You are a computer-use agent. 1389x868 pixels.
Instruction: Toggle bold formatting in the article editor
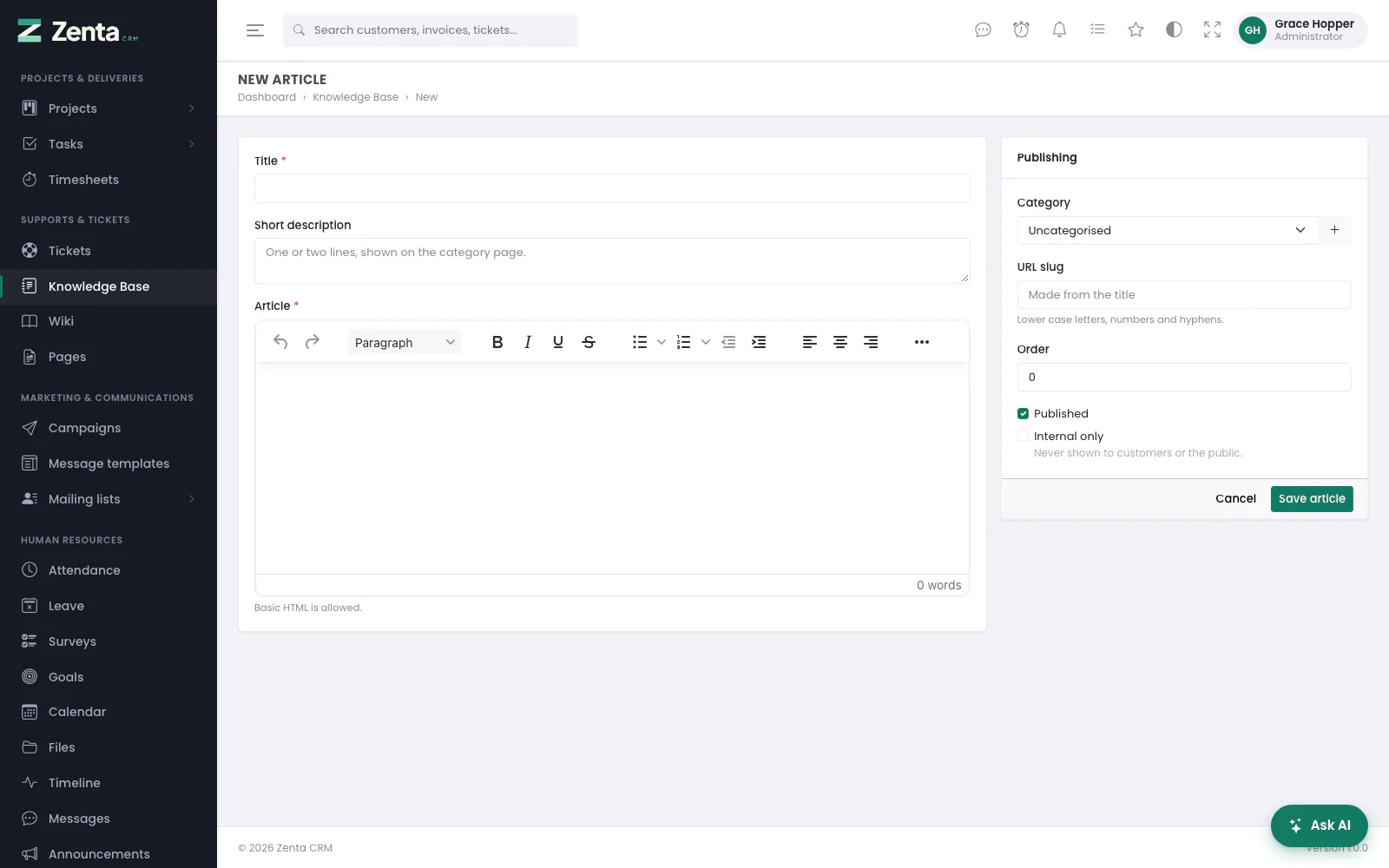497,342
